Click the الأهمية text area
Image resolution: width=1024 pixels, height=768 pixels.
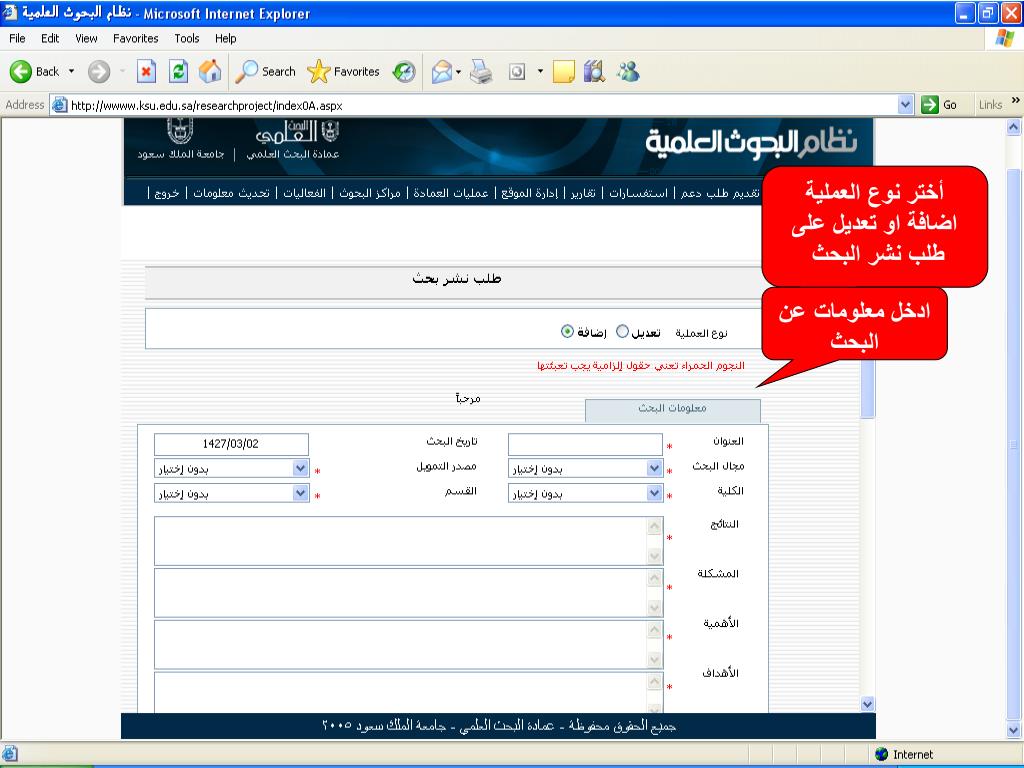(x=409, y=645)
